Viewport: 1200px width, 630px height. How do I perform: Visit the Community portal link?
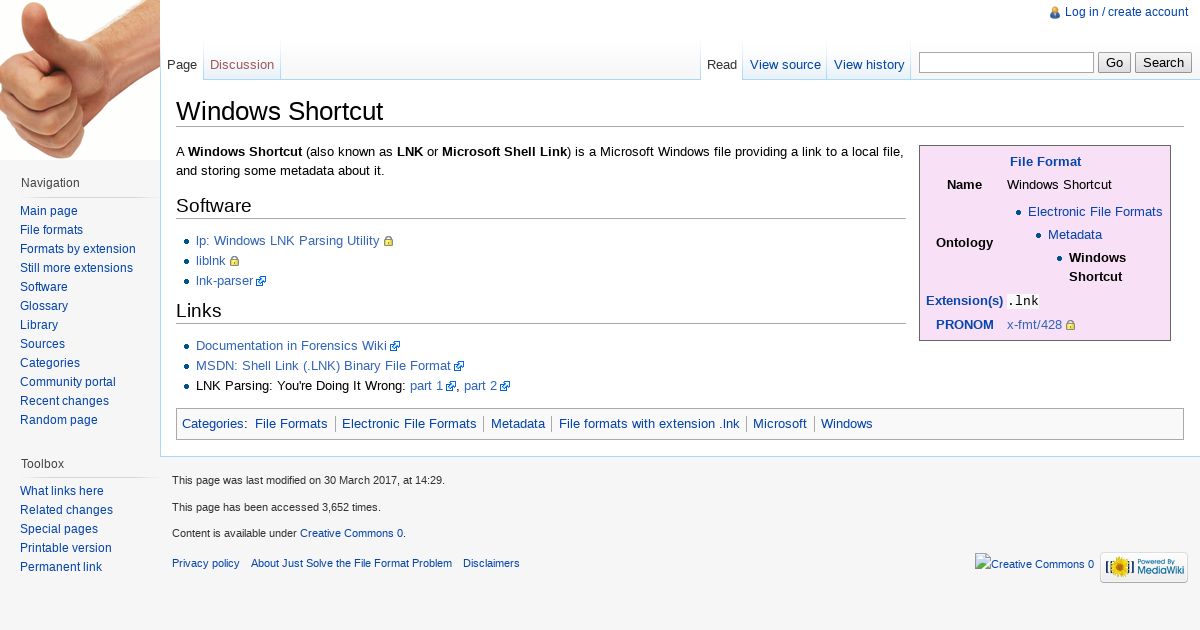click(x=68, y=382)
